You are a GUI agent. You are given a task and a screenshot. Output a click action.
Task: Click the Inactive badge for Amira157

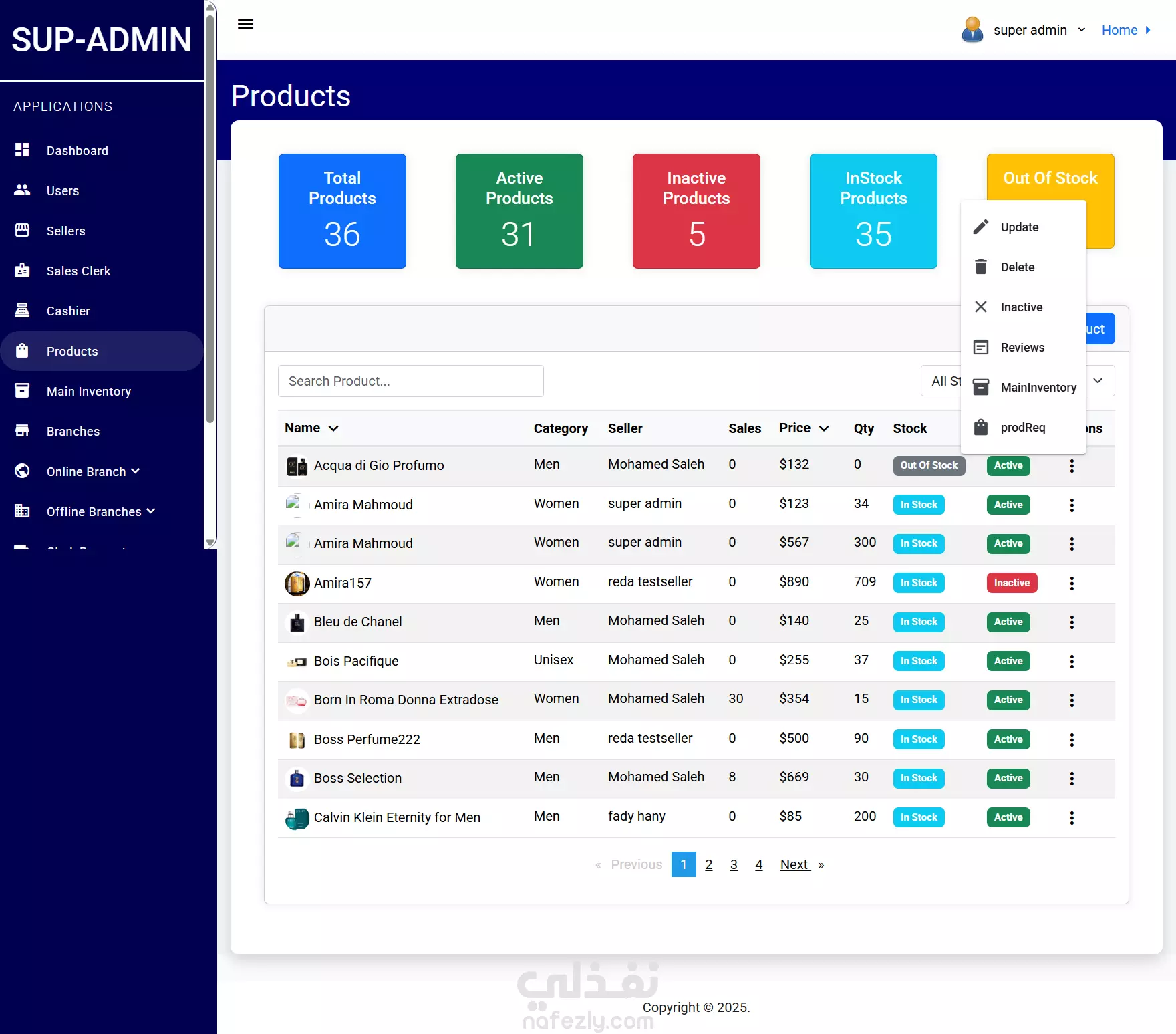[x=1012, y=583]
